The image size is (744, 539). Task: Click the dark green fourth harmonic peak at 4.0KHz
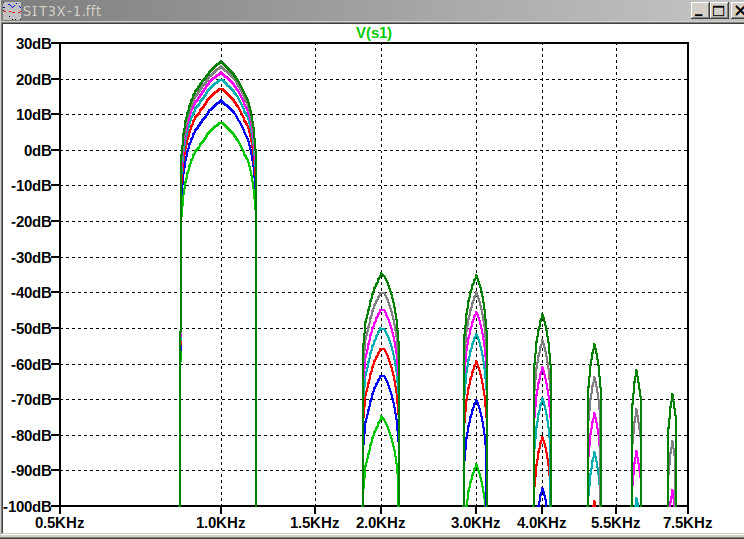pos(542,315)
